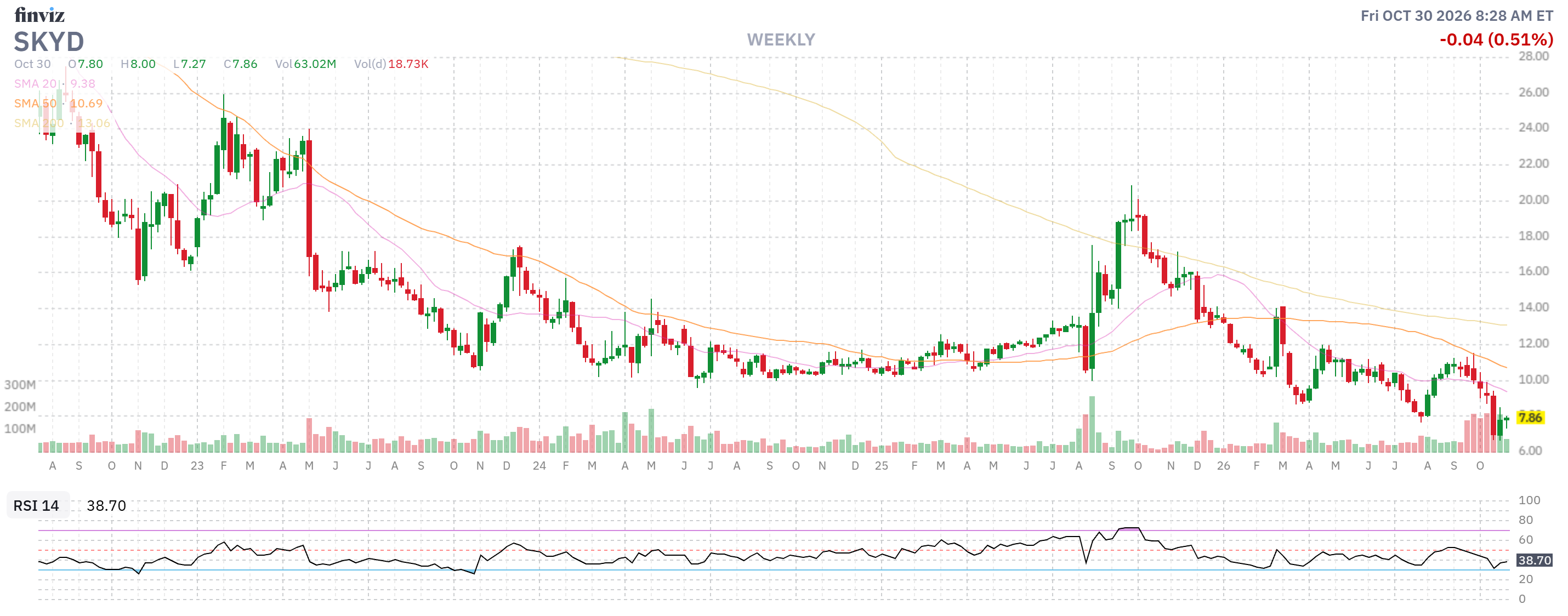Click the 23 year marker on time axis
1568x616 pixels.
197,466
